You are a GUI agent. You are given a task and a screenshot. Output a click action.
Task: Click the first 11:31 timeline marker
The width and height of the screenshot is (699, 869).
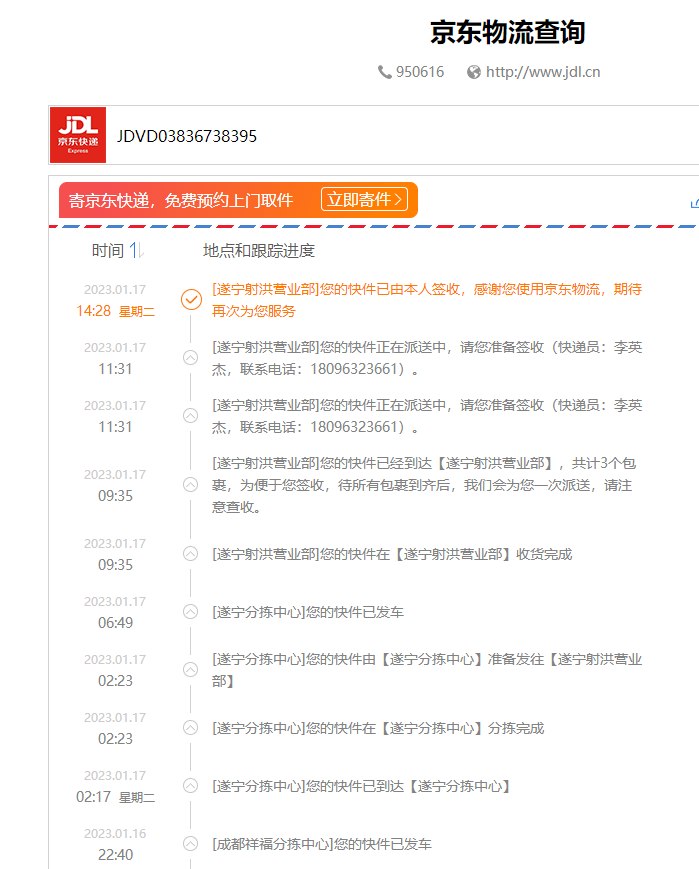point(191,357)
